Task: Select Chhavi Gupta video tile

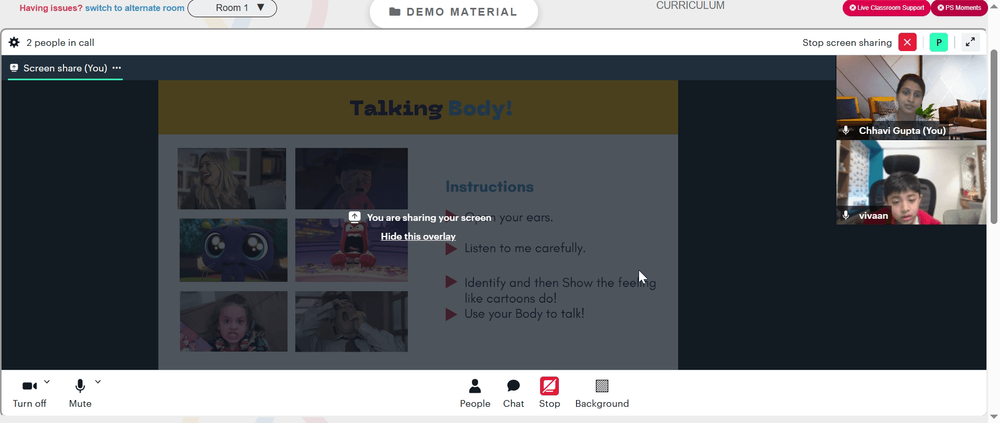Action: 911,97
